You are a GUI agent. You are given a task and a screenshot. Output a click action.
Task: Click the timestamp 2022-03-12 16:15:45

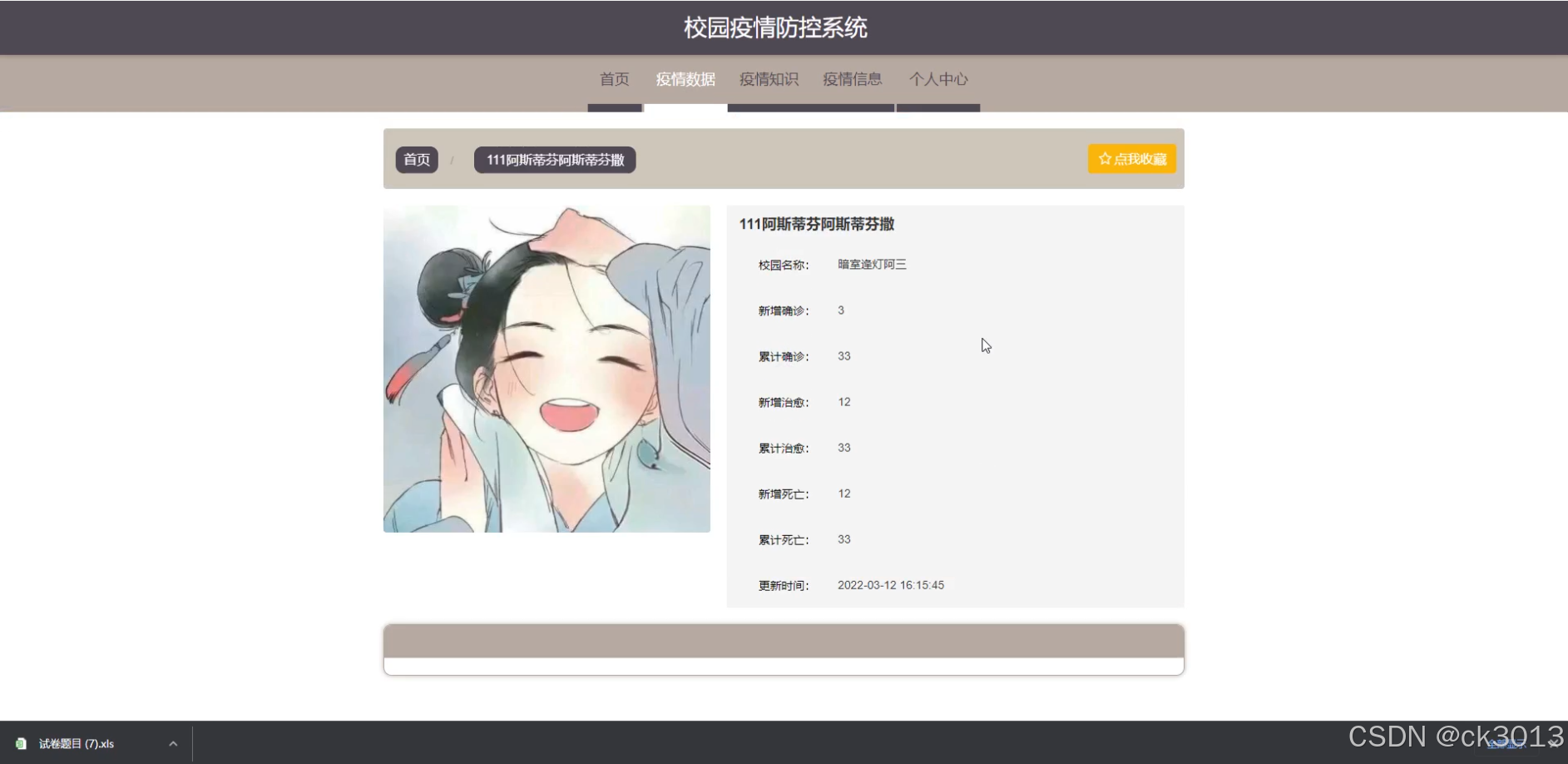tap(891, 585)
